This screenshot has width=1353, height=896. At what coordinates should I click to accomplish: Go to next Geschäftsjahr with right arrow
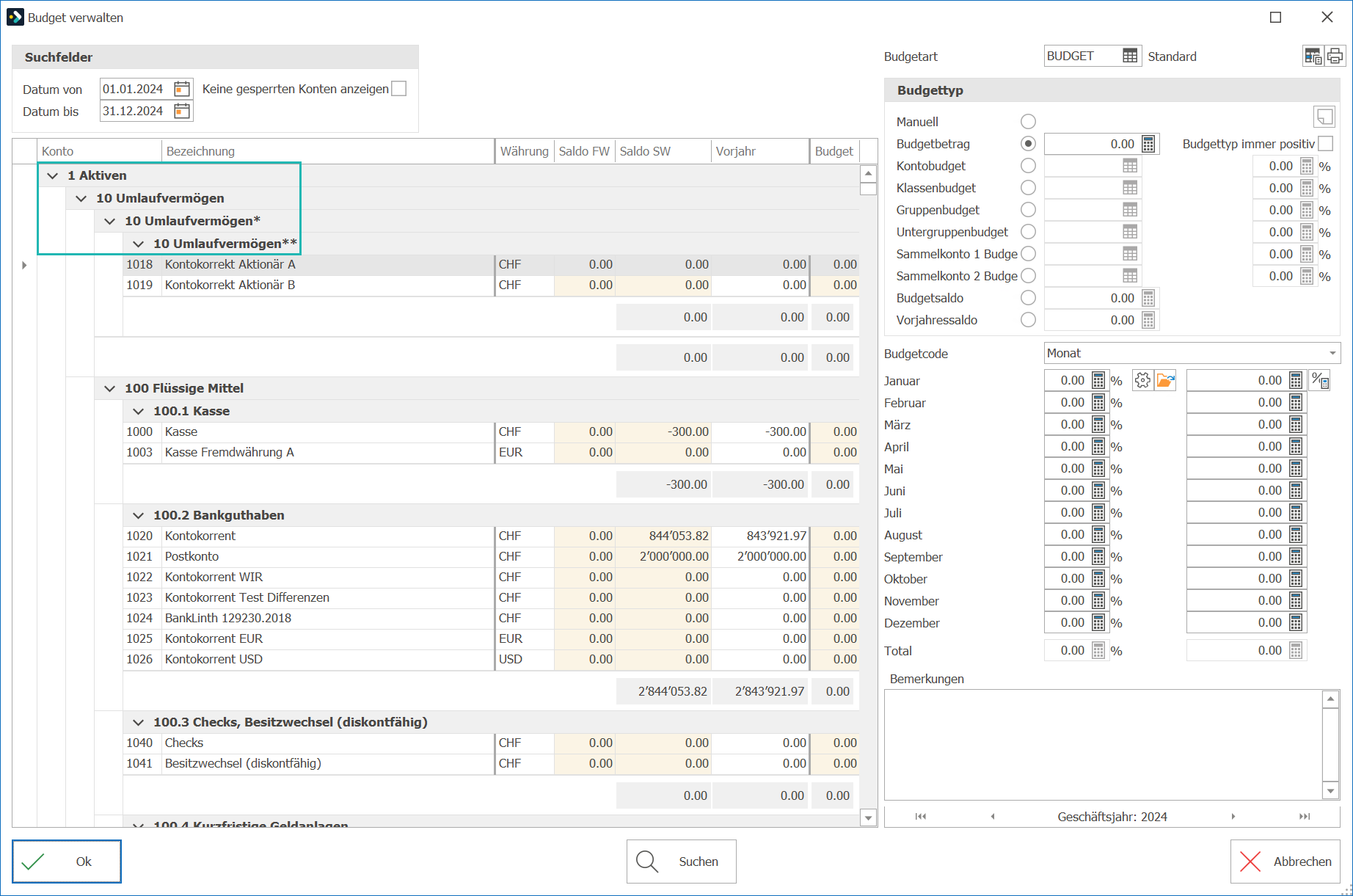click(x=1233, y=816)
